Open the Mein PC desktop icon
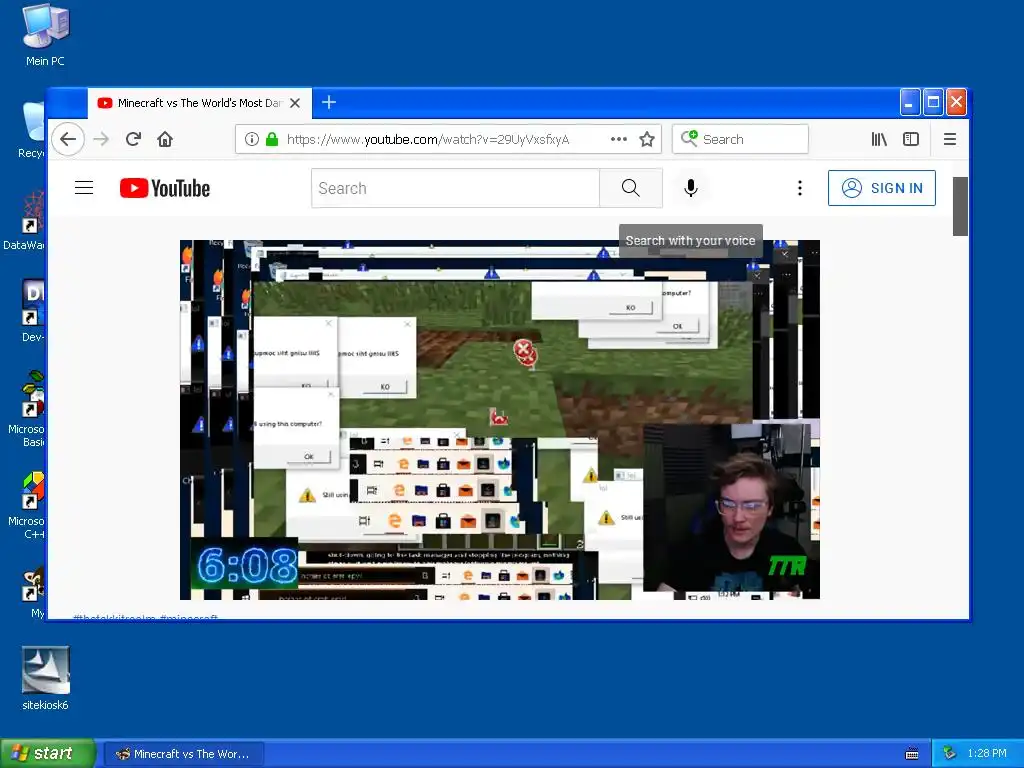The width and height of the screenshot is (1024, 768). coord(45,36)
